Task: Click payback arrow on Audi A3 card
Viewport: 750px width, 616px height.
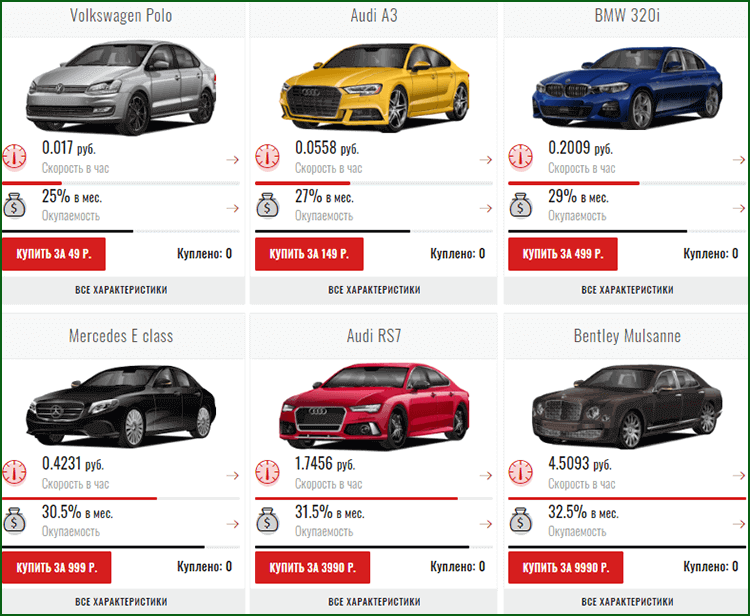Action: pyautogui.click(x=485, y=208)
